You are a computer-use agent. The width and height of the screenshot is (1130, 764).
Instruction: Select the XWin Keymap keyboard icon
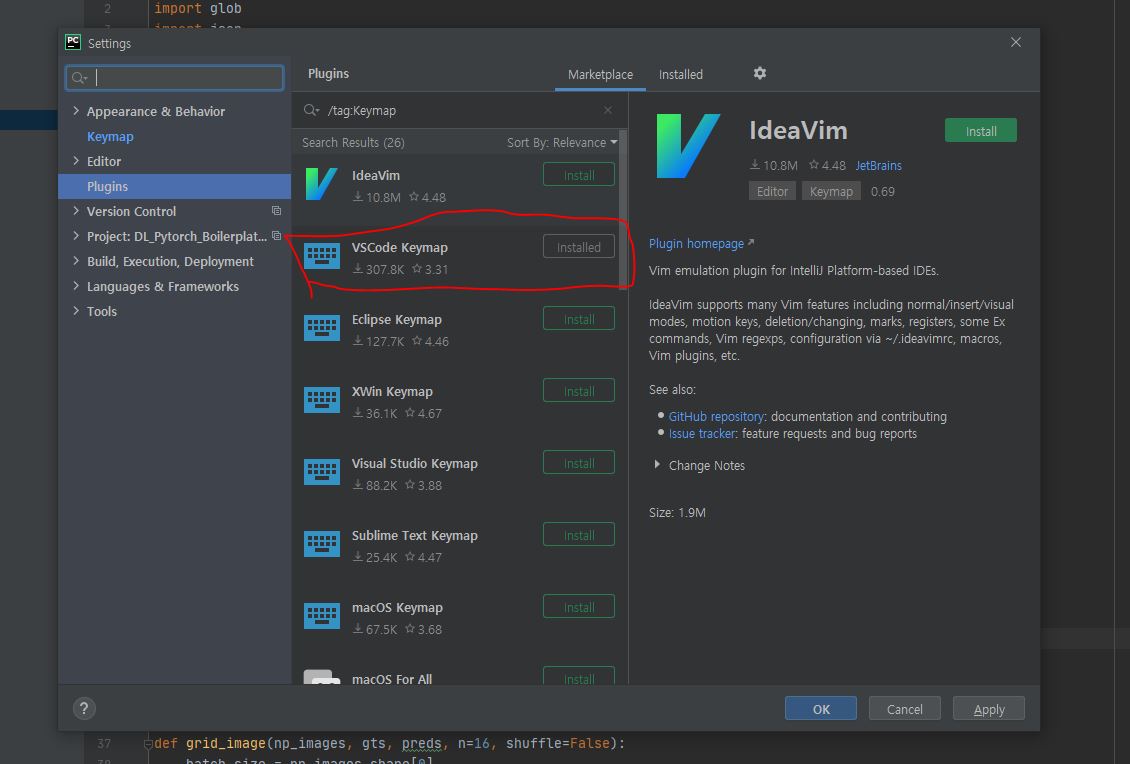pyautogui.click(x=321, y=401)
